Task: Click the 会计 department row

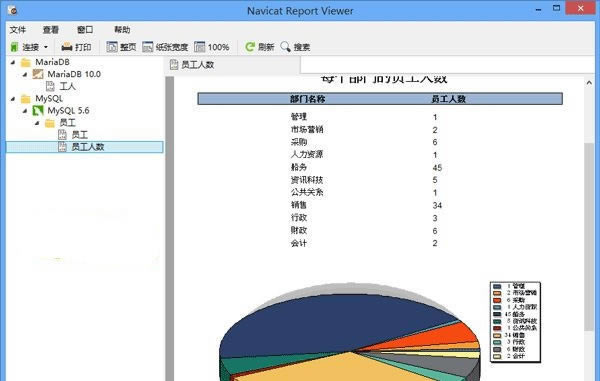Action: click(x=299, y=243)
